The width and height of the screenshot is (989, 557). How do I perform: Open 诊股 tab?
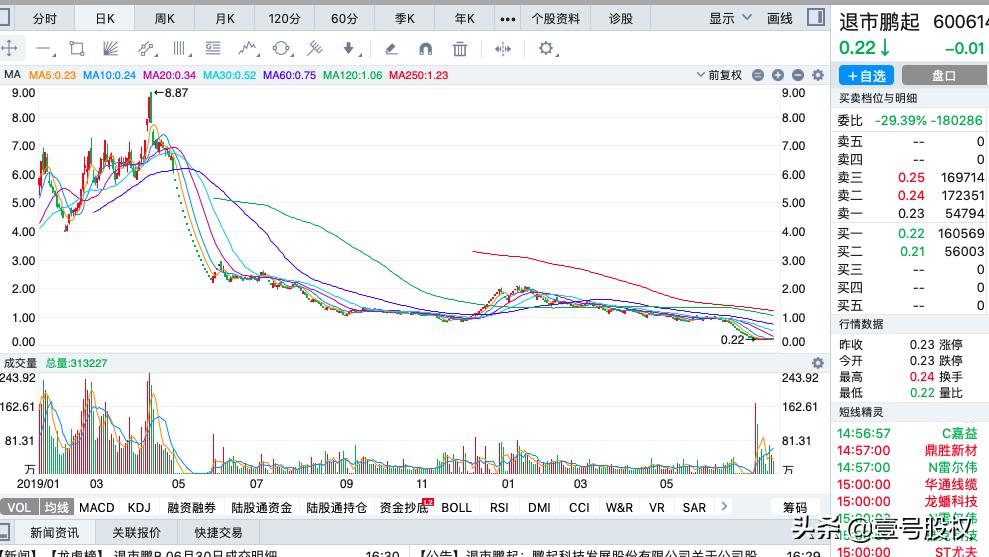tap(621, 19)
